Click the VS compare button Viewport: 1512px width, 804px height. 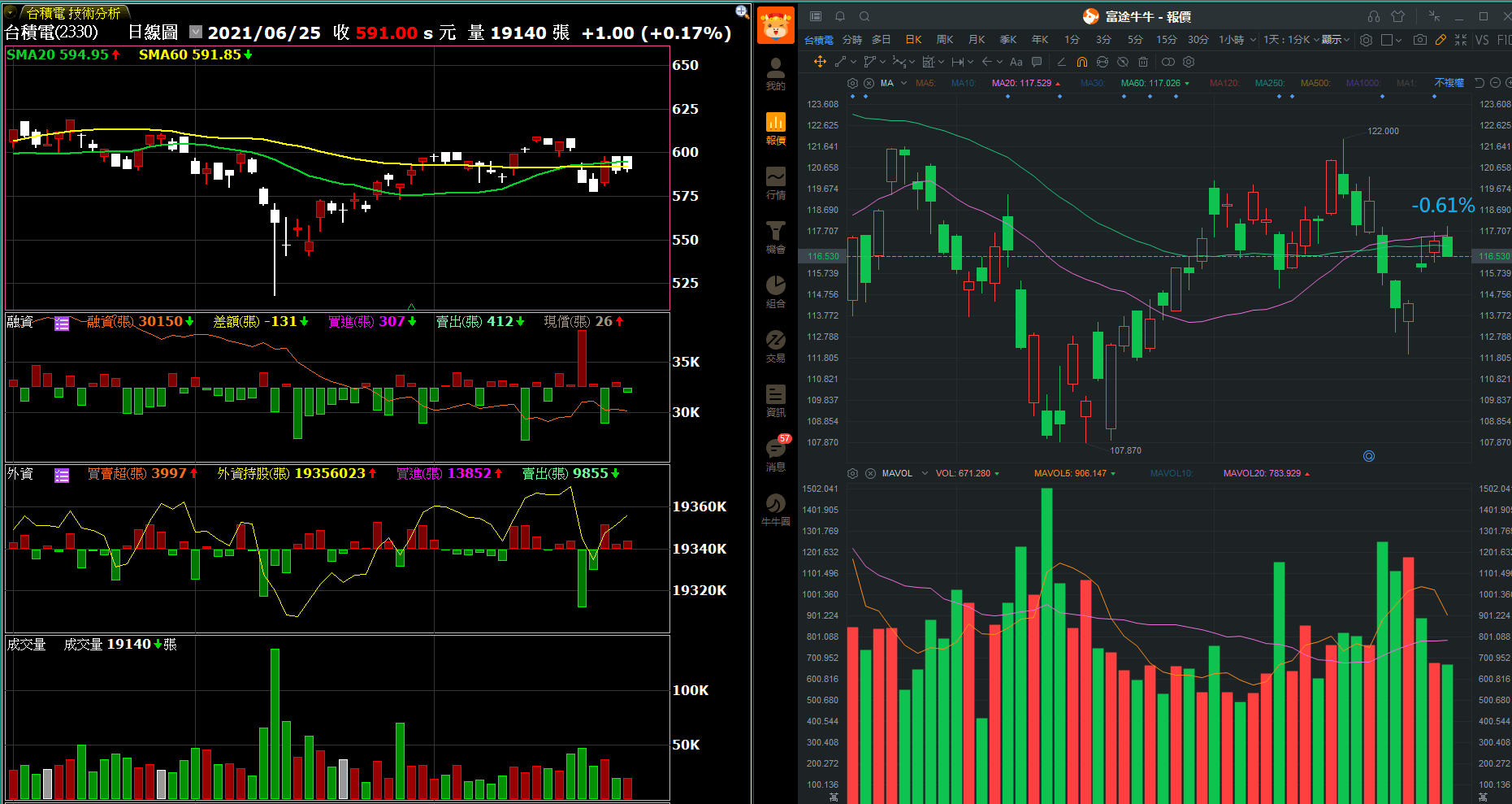pos(1482,39)
